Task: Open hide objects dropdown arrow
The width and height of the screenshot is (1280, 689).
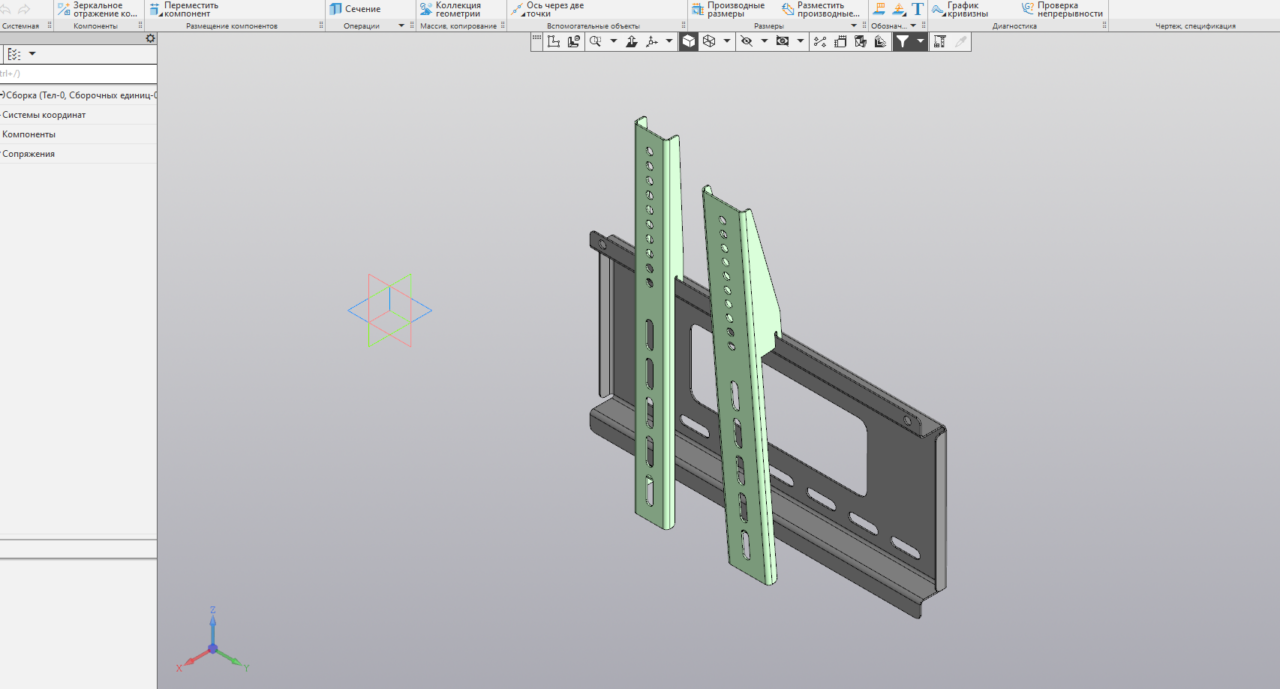Action: [x=764, y=41]
